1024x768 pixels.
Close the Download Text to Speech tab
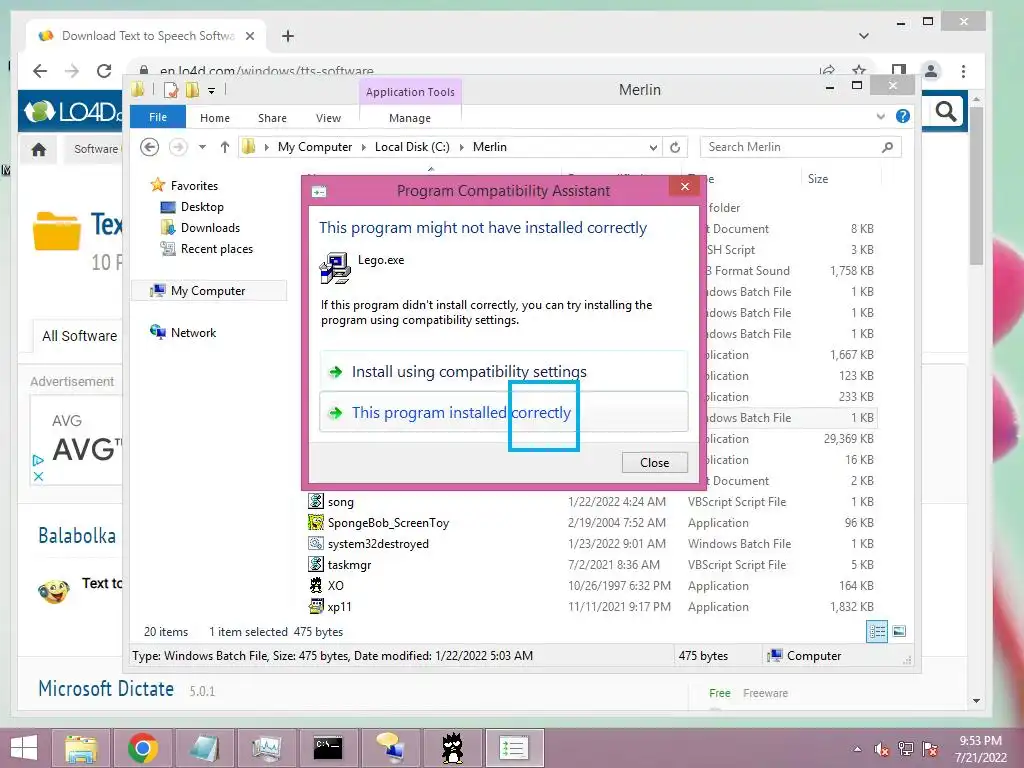(249, 36)
